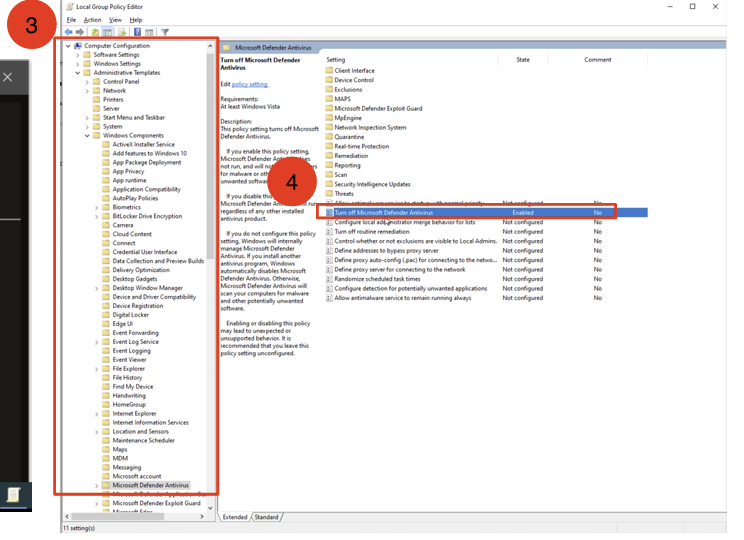
Task: Click the Device Control folder icon
Action: point(329,80)
